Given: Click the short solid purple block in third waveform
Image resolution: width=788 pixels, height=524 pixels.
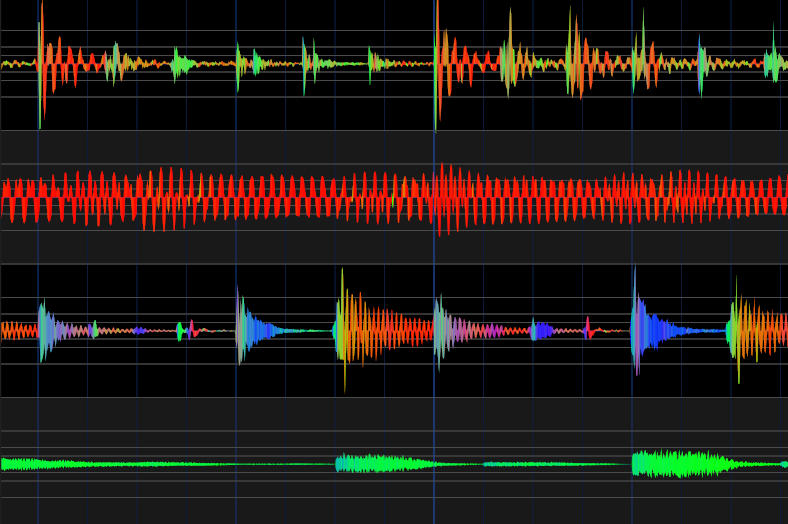Looking at the screenshot, I should point(543,330).
